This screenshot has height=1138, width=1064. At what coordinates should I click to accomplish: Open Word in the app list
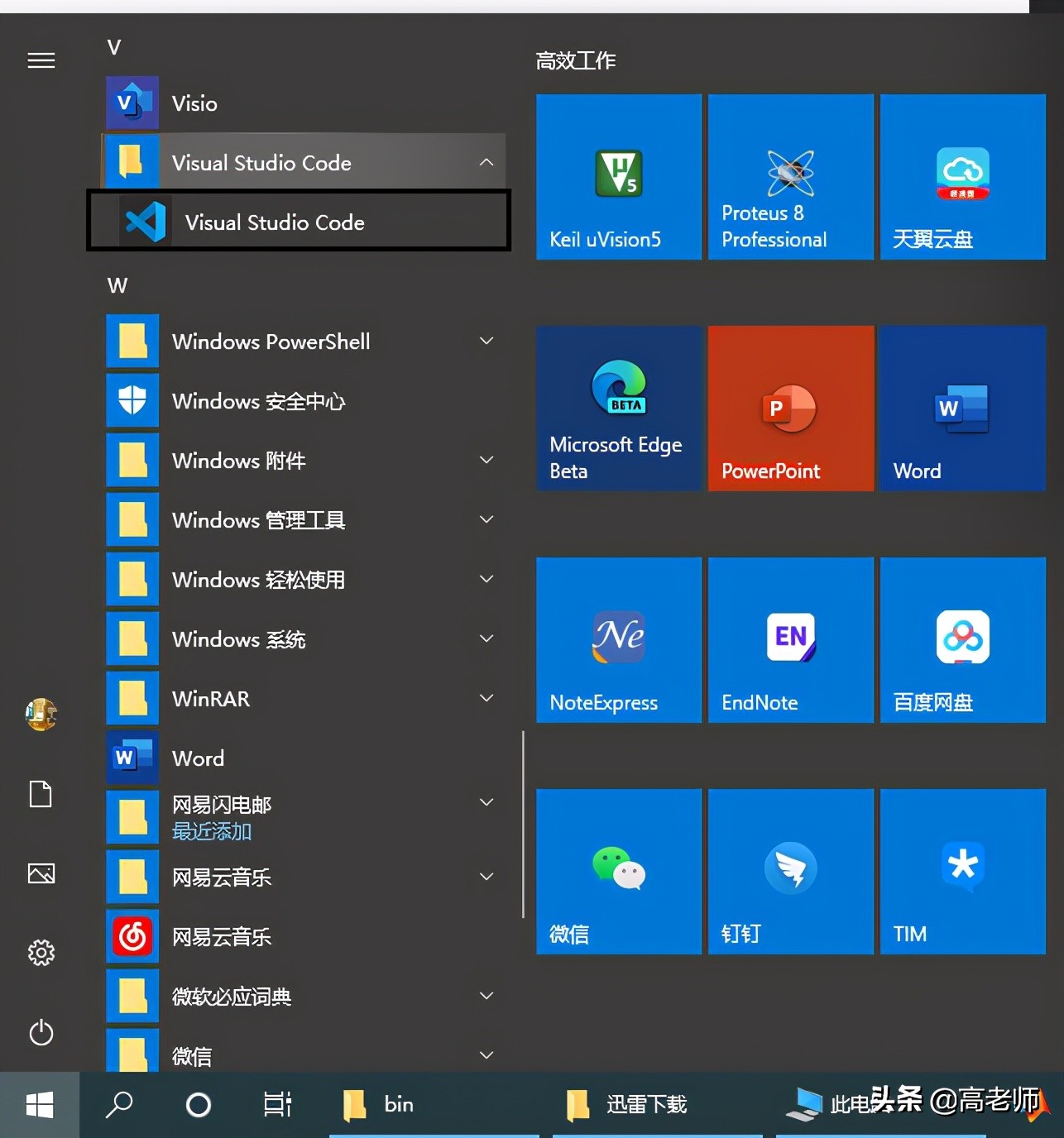[304, 758]
